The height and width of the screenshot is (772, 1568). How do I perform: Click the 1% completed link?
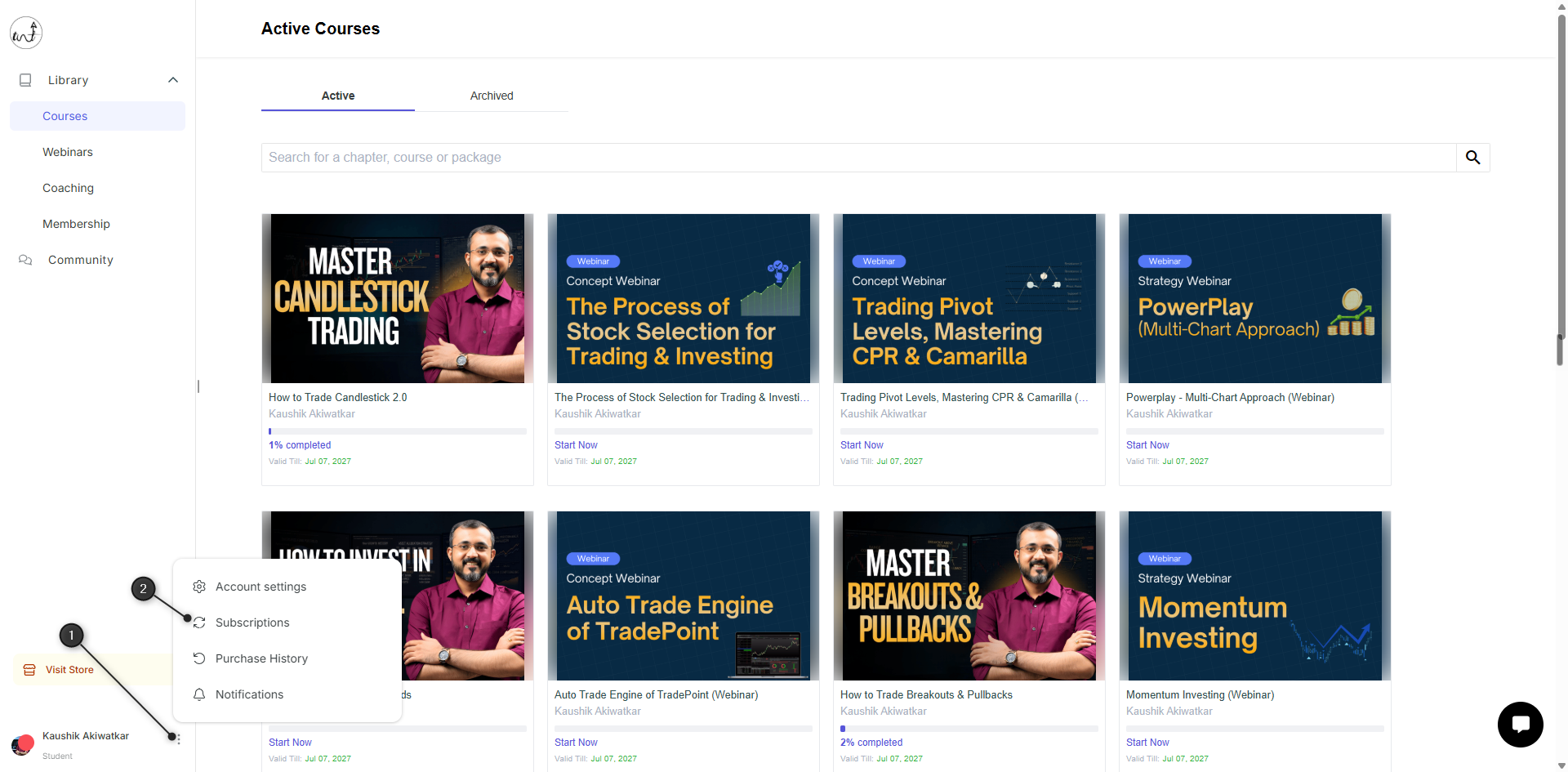click(300, 445)
